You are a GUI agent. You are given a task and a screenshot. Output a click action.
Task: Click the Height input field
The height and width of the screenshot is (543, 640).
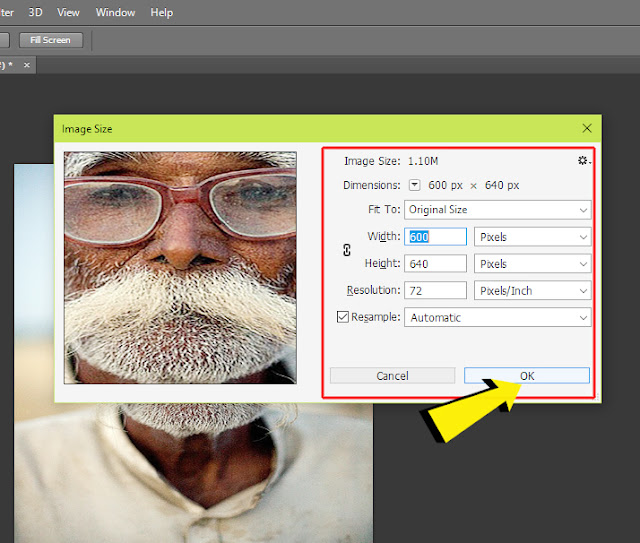(435, 264)
